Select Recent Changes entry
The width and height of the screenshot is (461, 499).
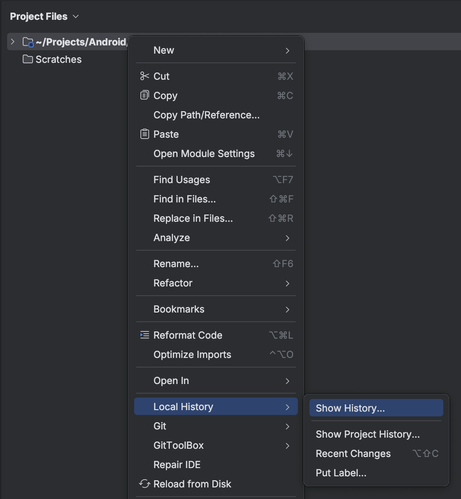tap(376, 453)
